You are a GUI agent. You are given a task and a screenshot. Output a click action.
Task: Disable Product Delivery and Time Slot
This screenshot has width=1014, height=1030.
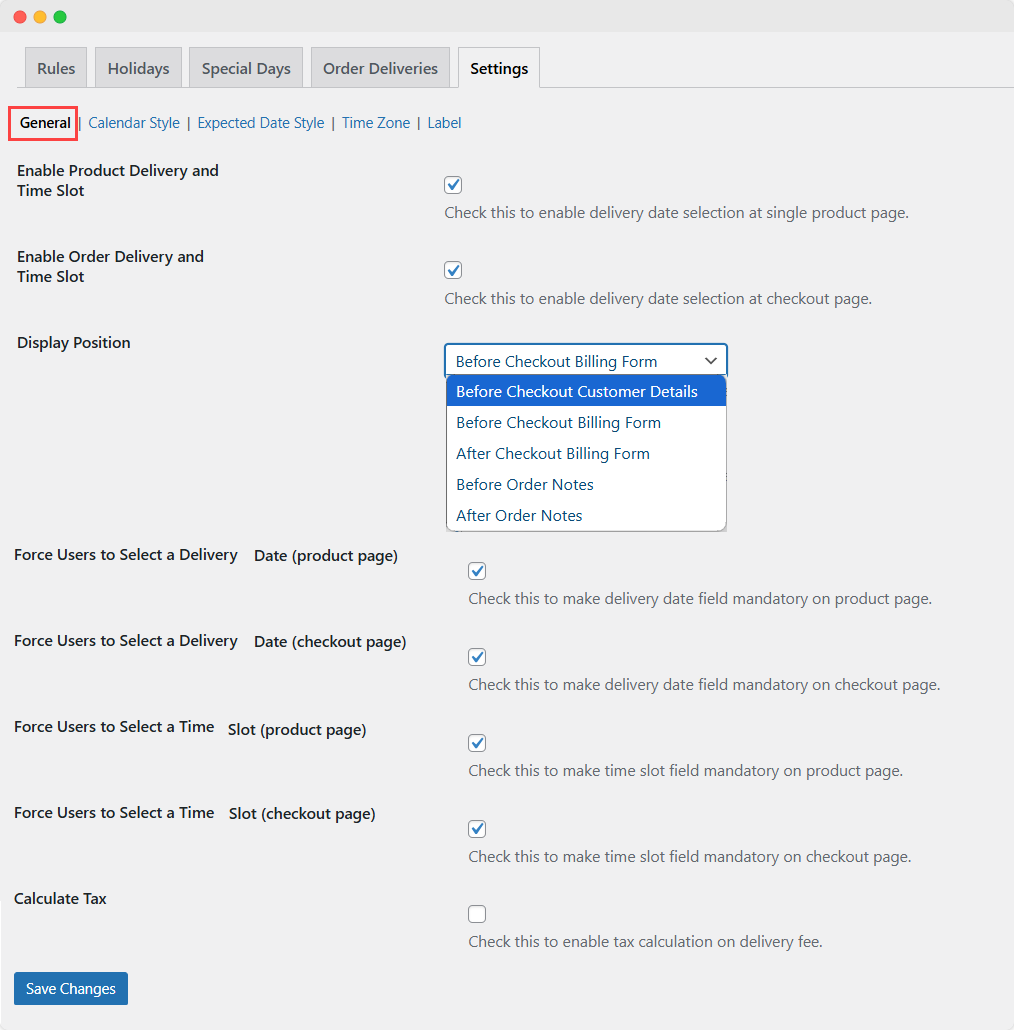[x=453, y=184]
